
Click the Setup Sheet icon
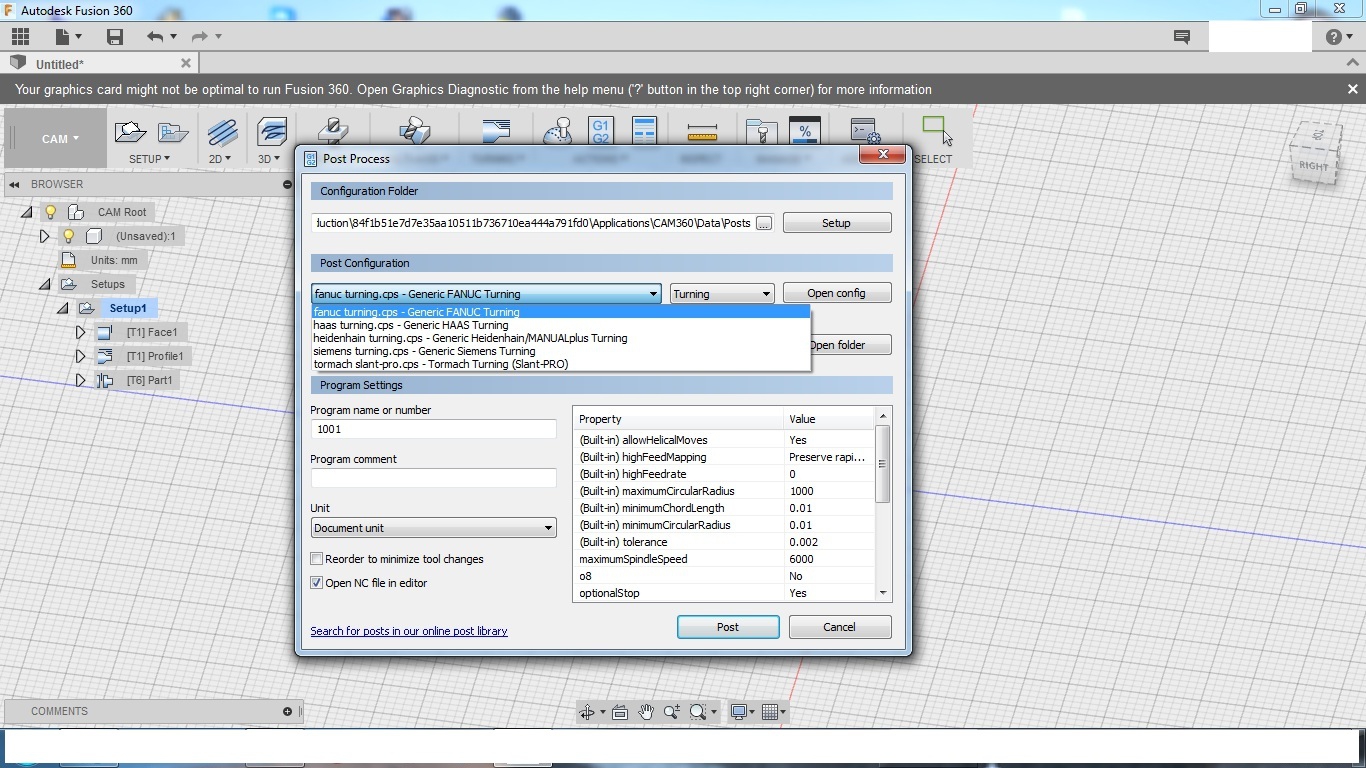pos(644,132)
